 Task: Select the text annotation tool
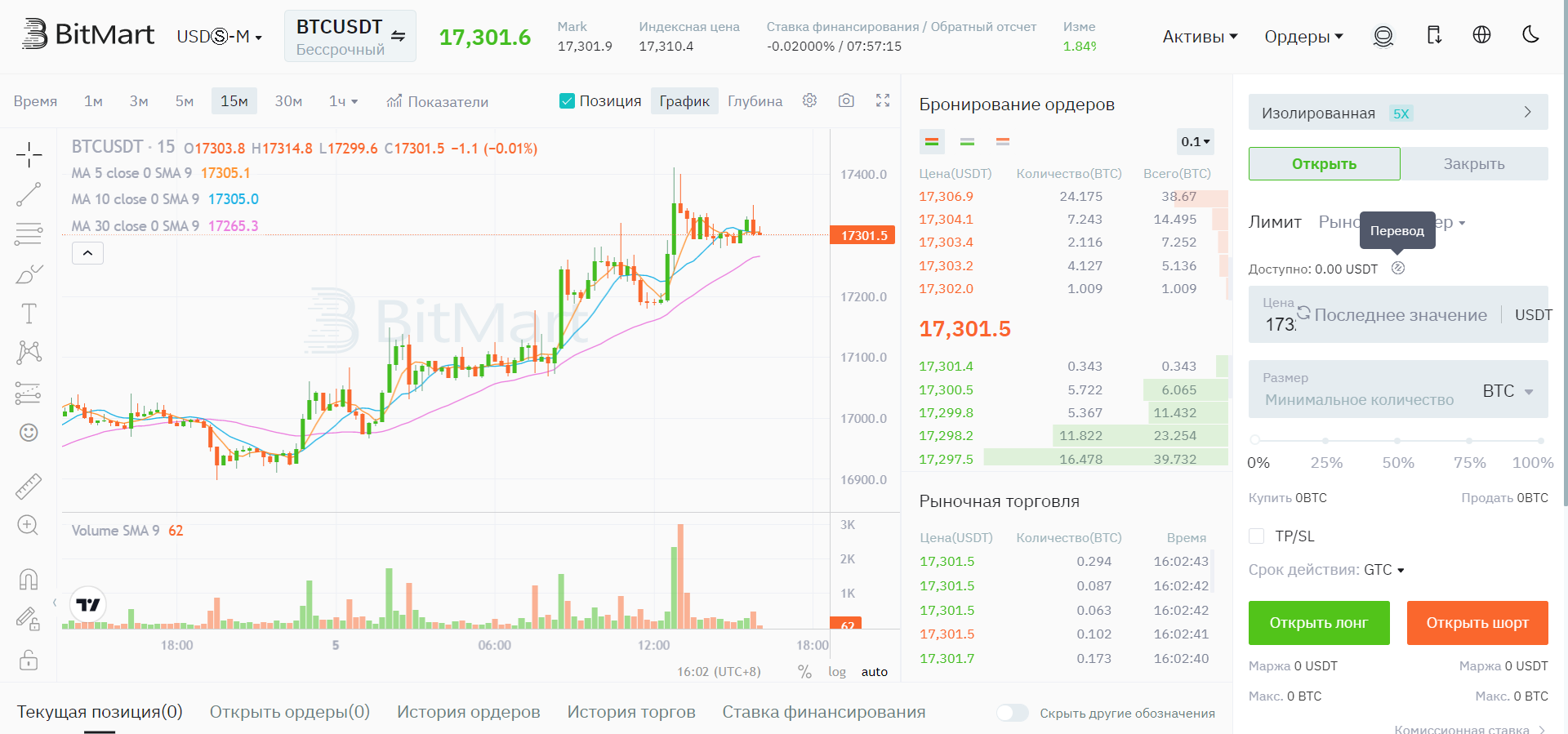pyautogui.click(x=29, y=314)
